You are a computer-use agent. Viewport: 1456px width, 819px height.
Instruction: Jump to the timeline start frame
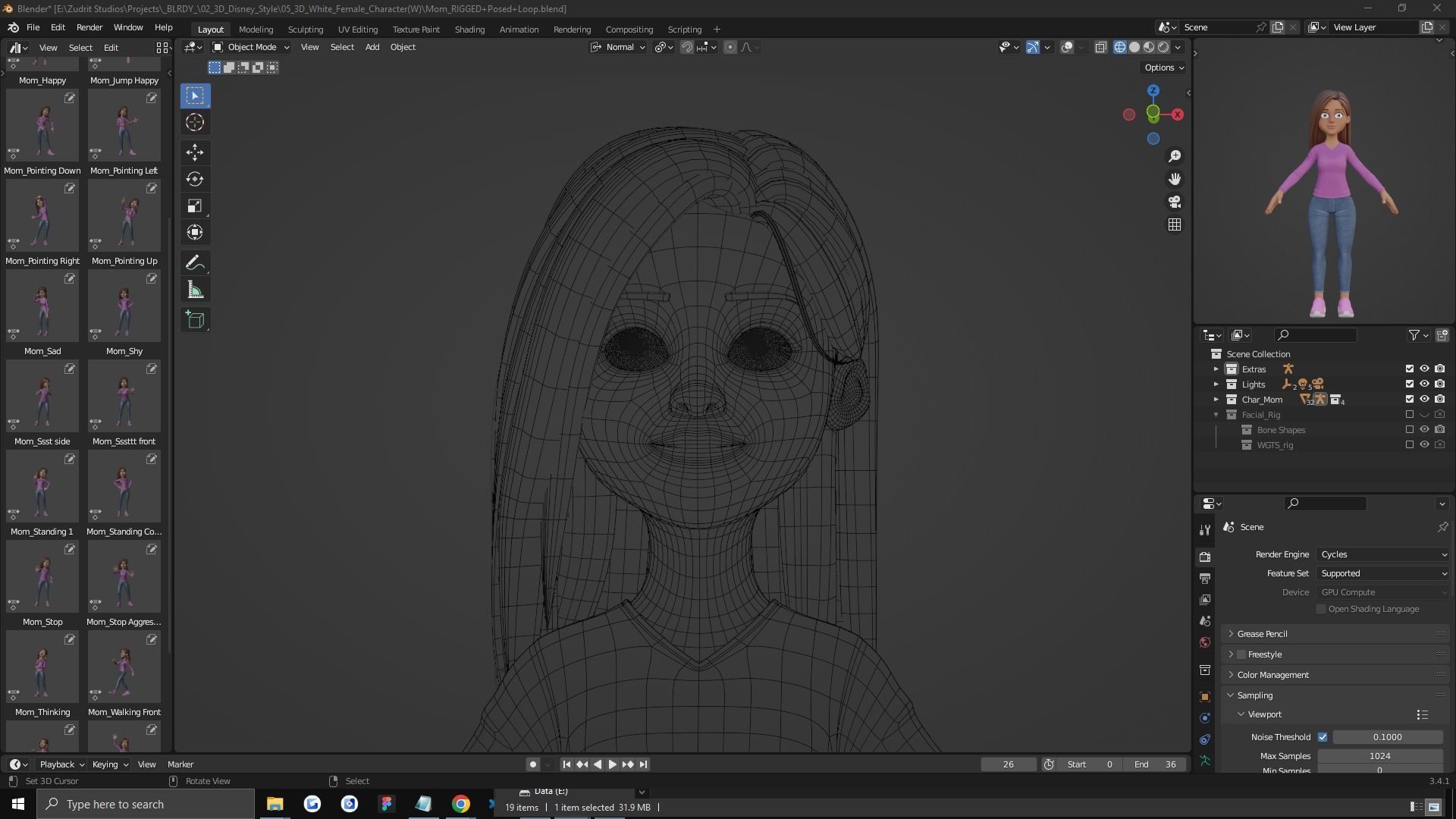pos(566,764)
